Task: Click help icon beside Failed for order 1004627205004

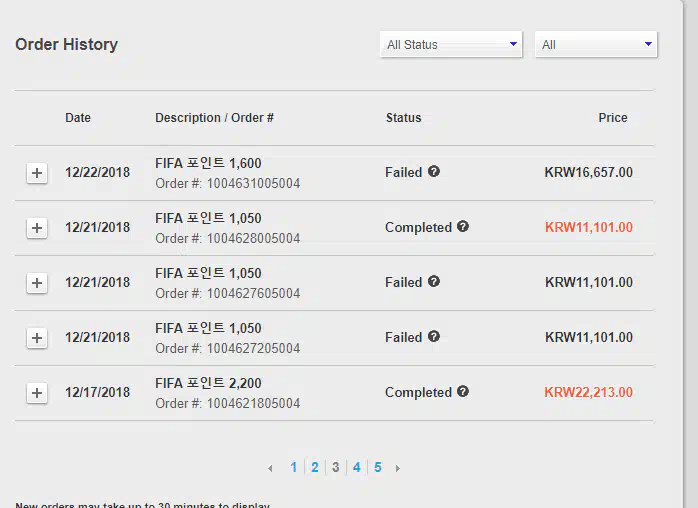Action: [434, 336]
